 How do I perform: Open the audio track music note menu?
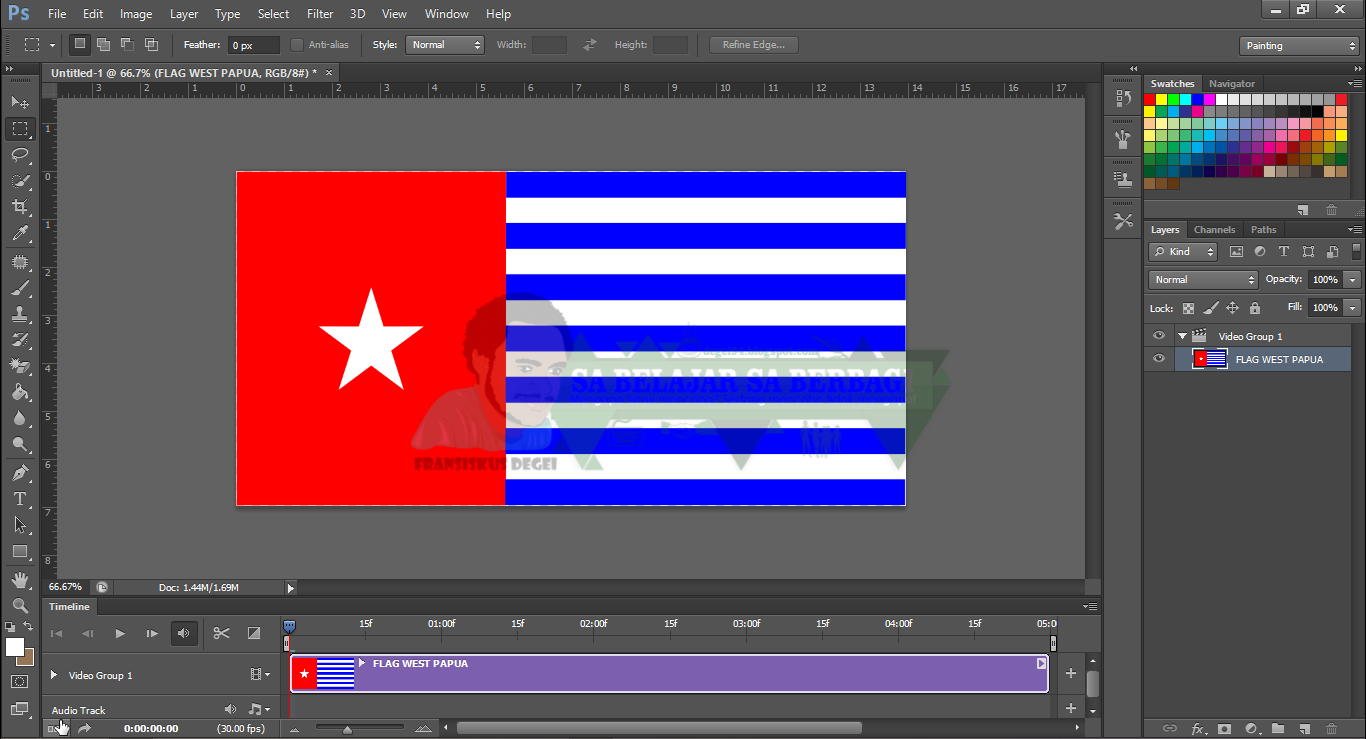click(259, 709)
